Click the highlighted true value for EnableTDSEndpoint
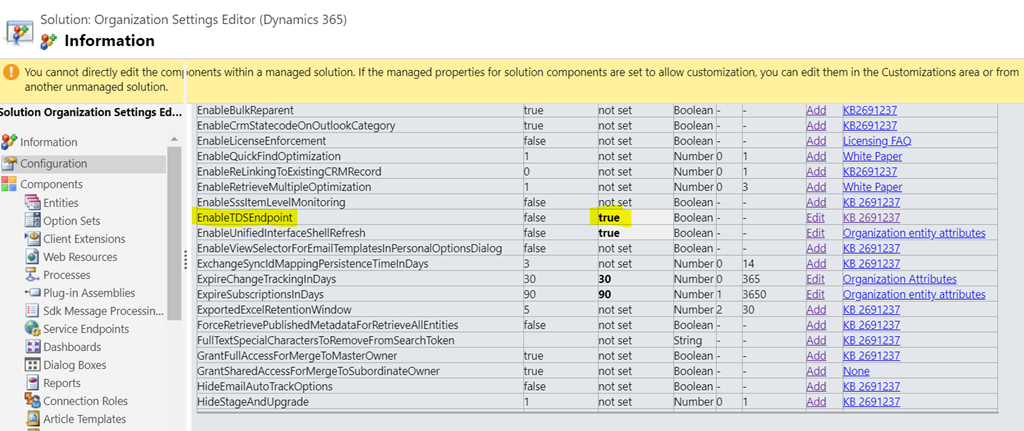The width and height of the screenshot is (1024, 431). click(x=609, y=217)
